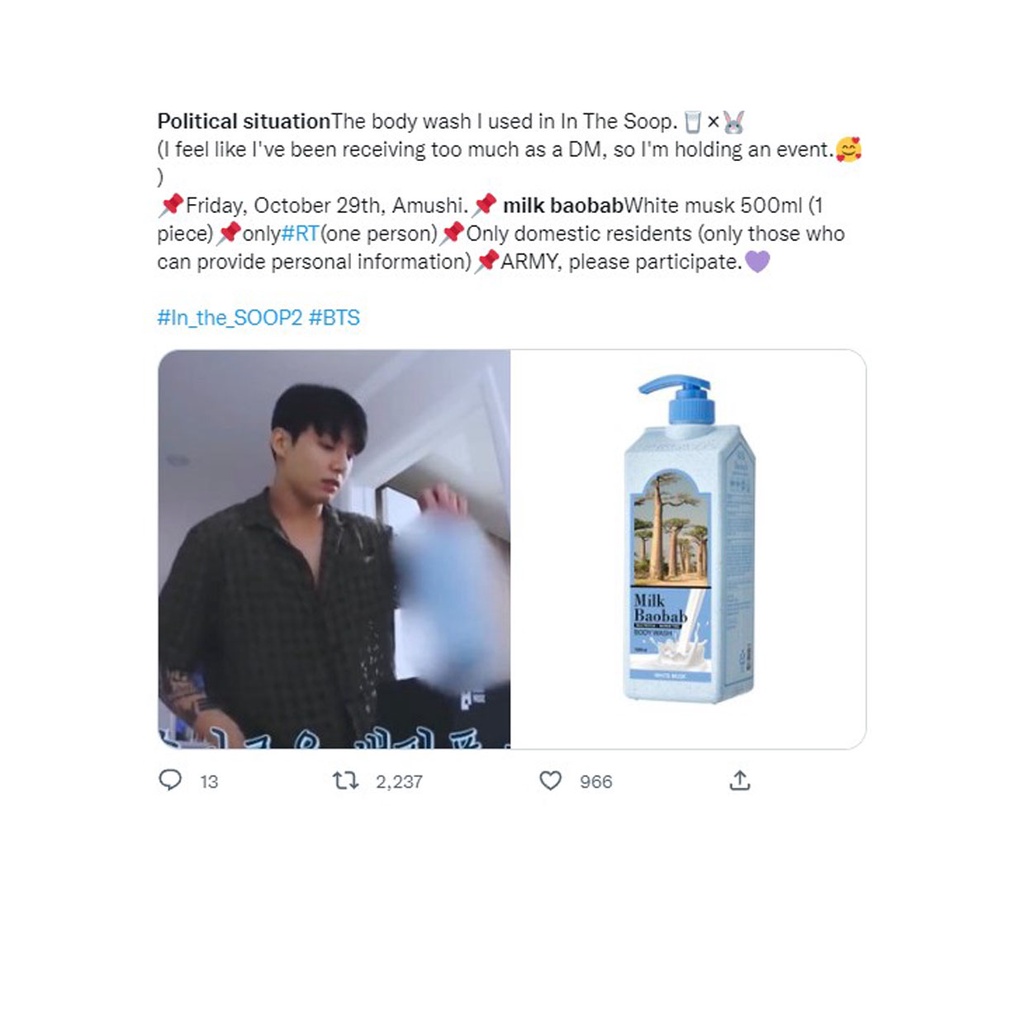Viewport: 1024px width, 1024px height.
Task: Click the 966 likes count
Action: pos(596,782)
